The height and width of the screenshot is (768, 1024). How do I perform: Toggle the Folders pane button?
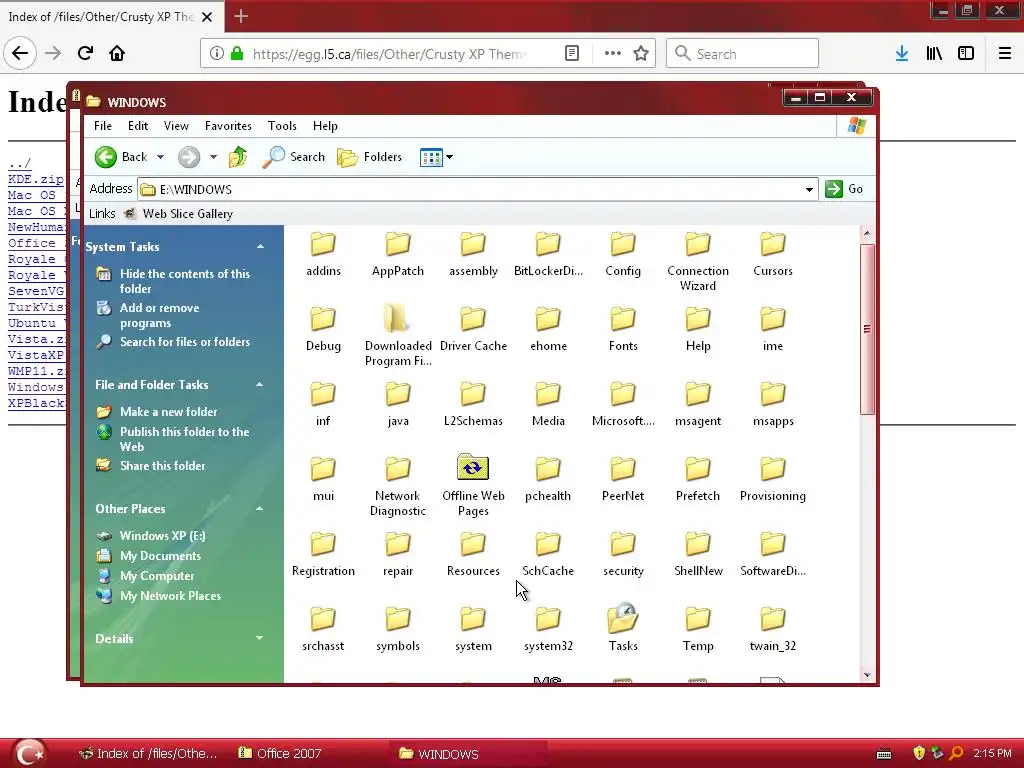[370, 157]
